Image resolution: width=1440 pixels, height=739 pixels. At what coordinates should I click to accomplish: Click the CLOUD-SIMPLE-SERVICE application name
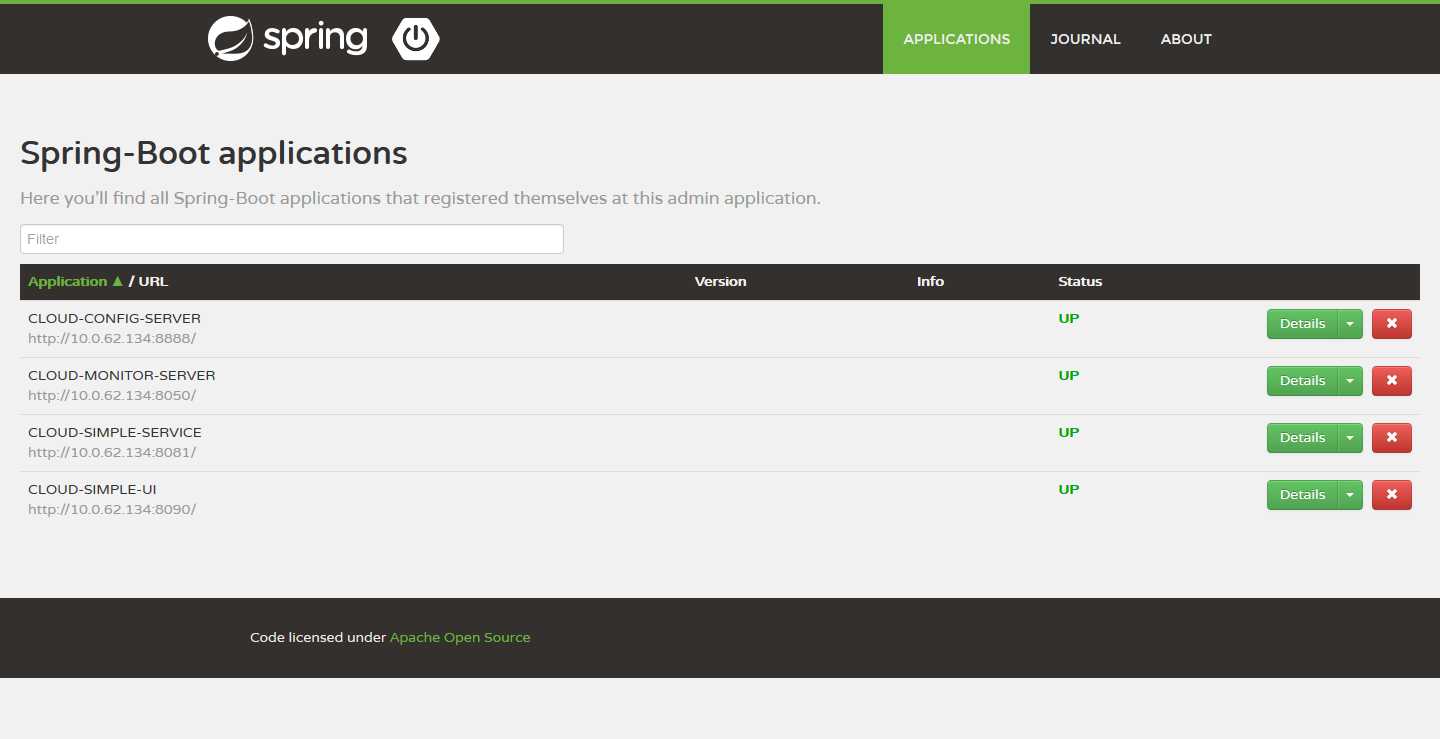(x=115, y=433)
